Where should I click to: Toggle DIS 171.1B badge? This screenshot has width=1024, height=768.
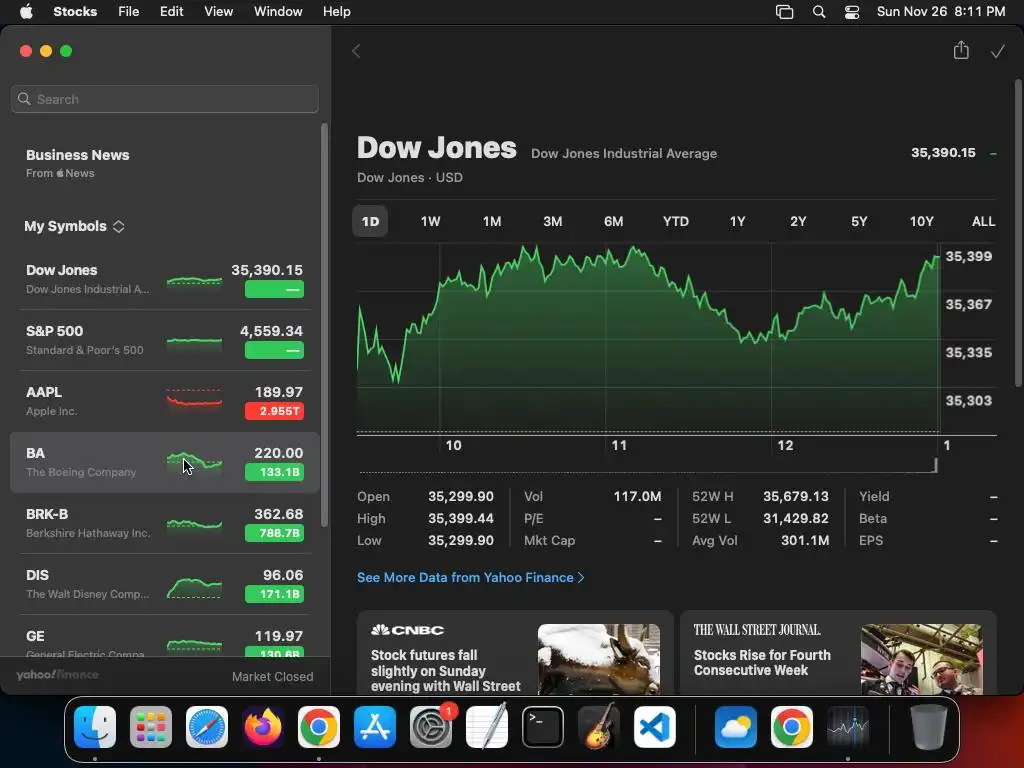(274, 594)
